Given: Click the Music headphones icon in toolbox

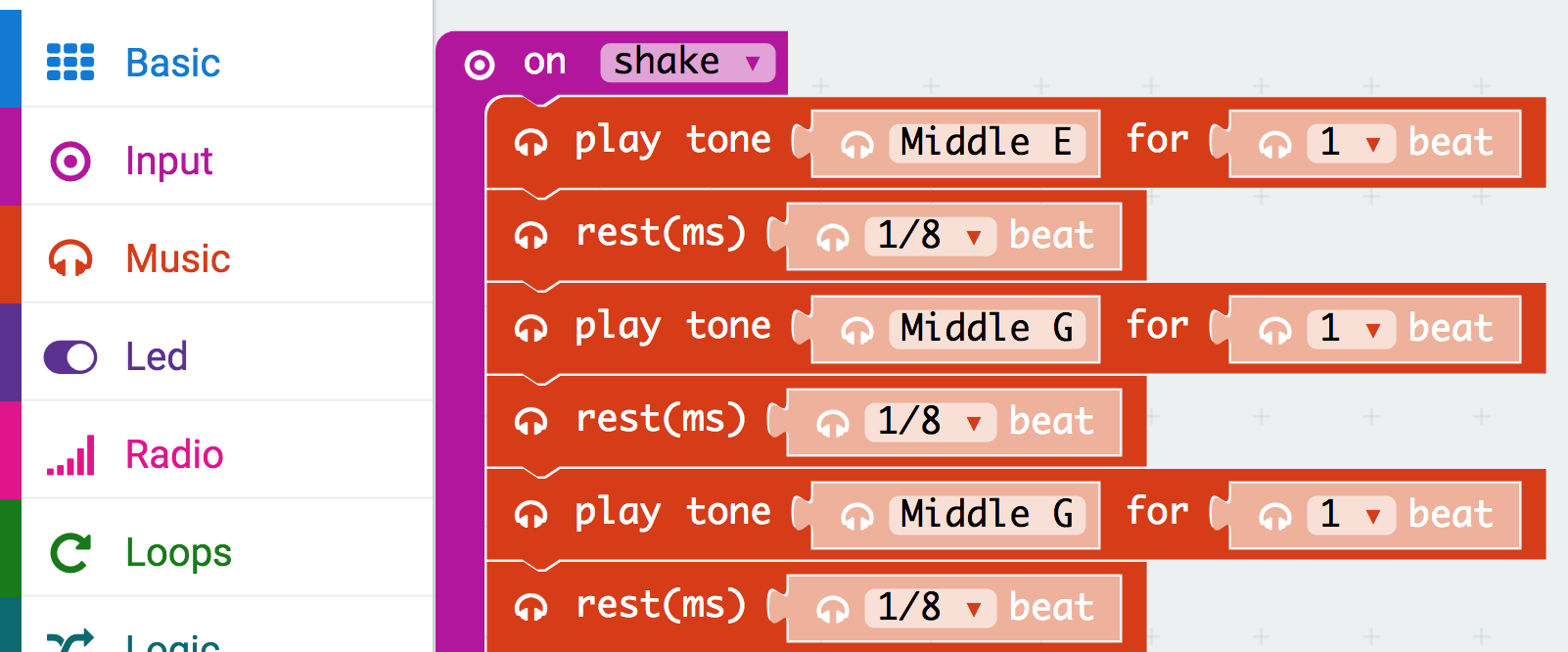Looking at the screenshot, I should [70, 258].
